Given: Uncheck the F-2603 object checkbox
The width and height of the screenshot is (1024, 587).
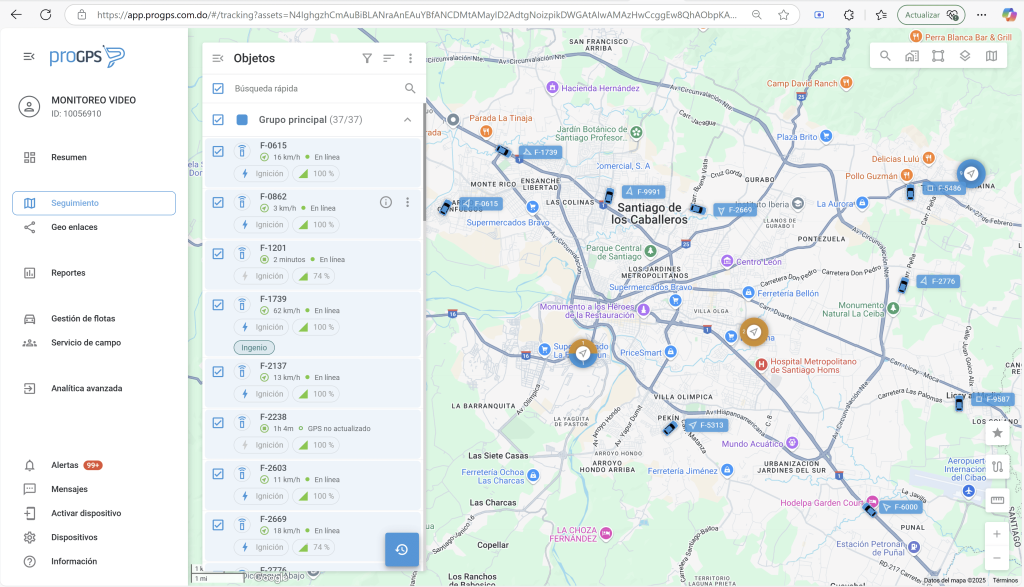Looking at the screenshot, I should click(218, 473).
